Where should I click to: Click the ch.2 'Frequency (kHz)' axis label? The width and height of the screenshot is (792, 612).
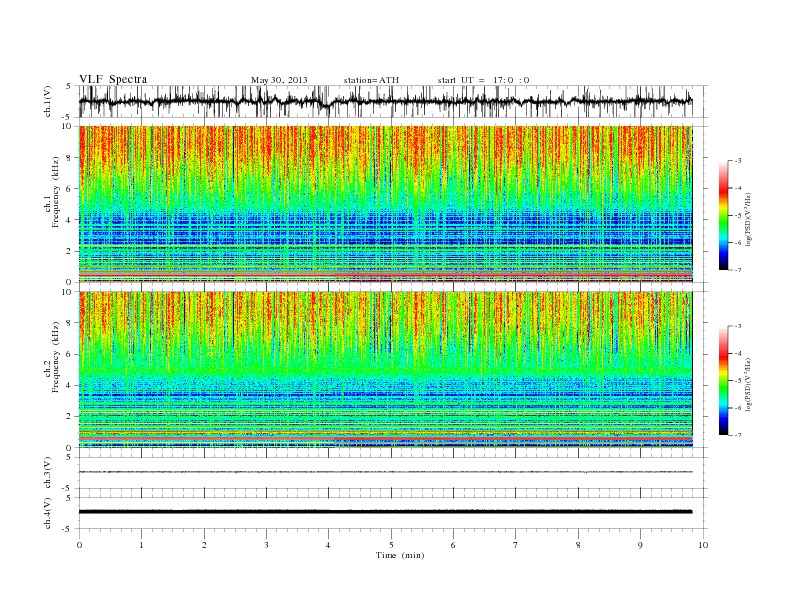pos(56,358)
